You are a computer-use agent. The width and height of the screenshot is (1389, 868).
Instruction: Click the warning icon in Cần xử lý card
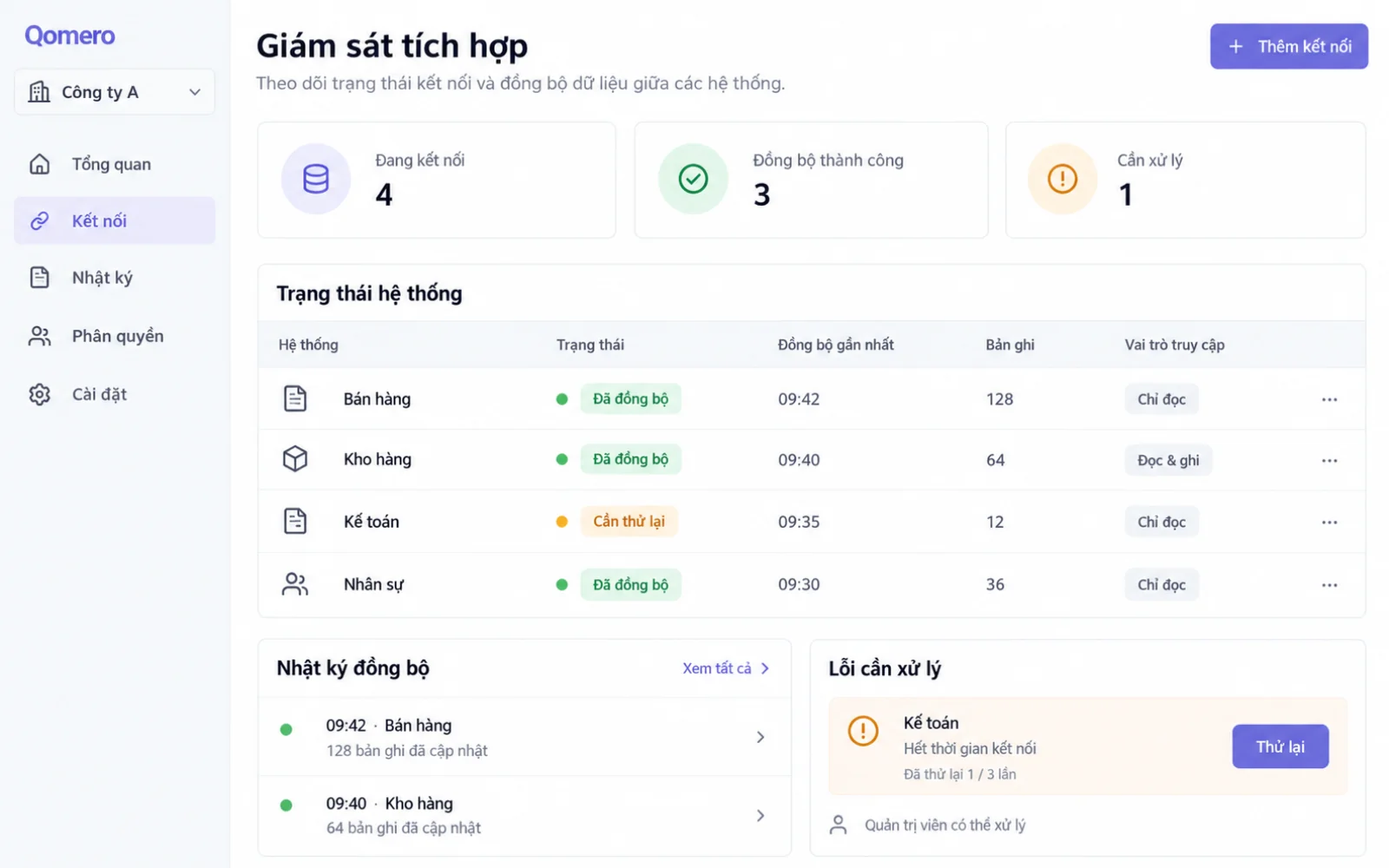1063,179
